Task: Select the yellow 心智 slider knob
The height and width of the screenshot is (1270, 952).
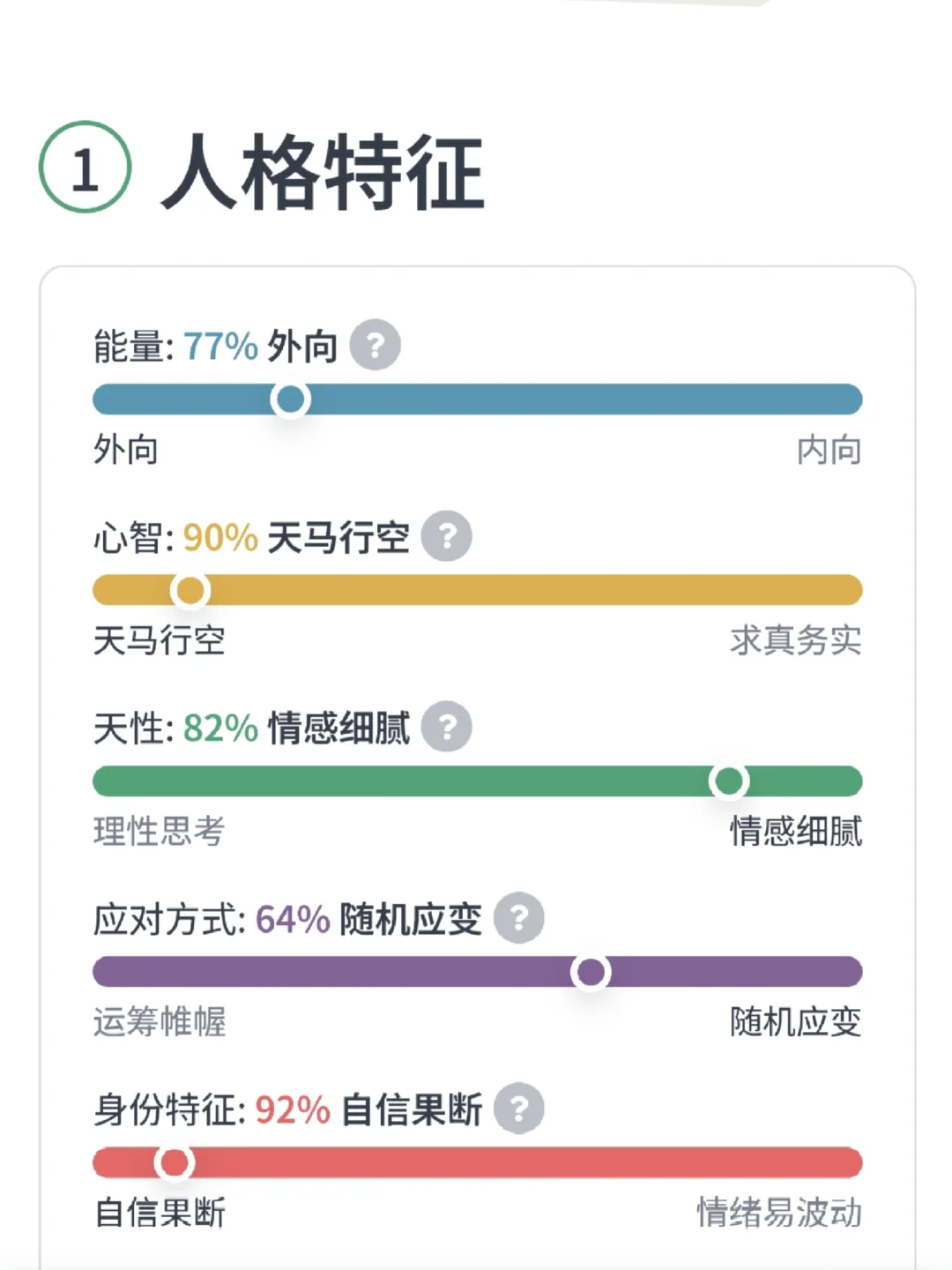Action: point(190,591)
